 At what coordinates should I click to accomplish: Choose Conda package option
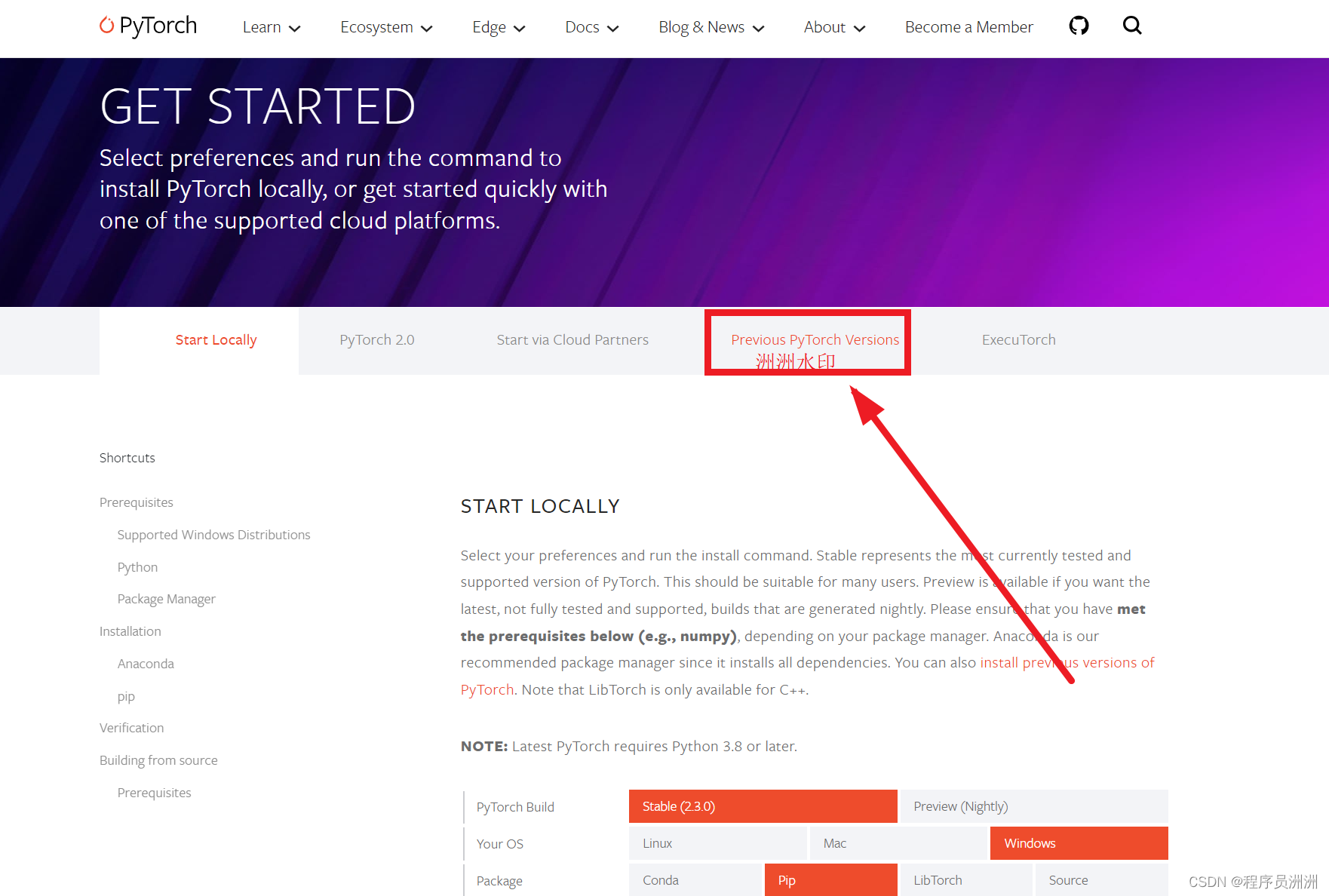(695, 880)
